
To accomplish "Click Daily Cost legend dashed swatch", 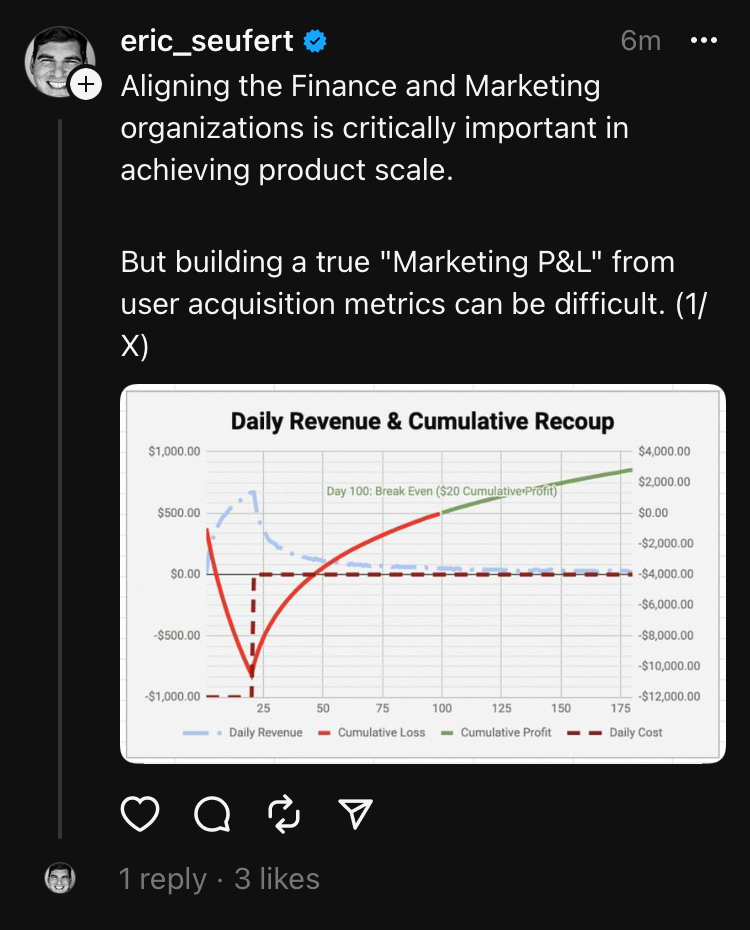I will [584, 733].
